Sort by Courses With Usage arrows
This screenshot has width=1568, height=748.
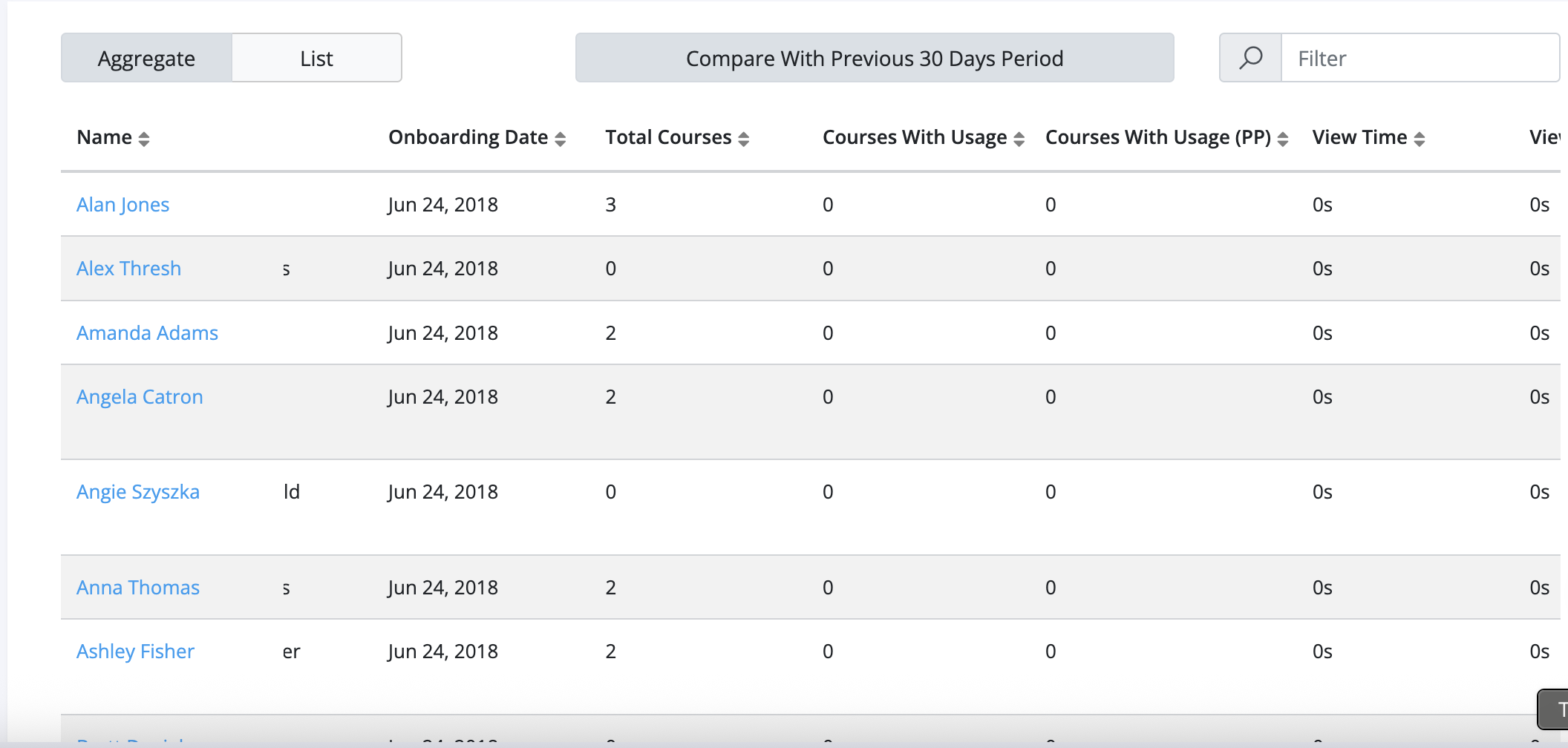point(1019,139)
